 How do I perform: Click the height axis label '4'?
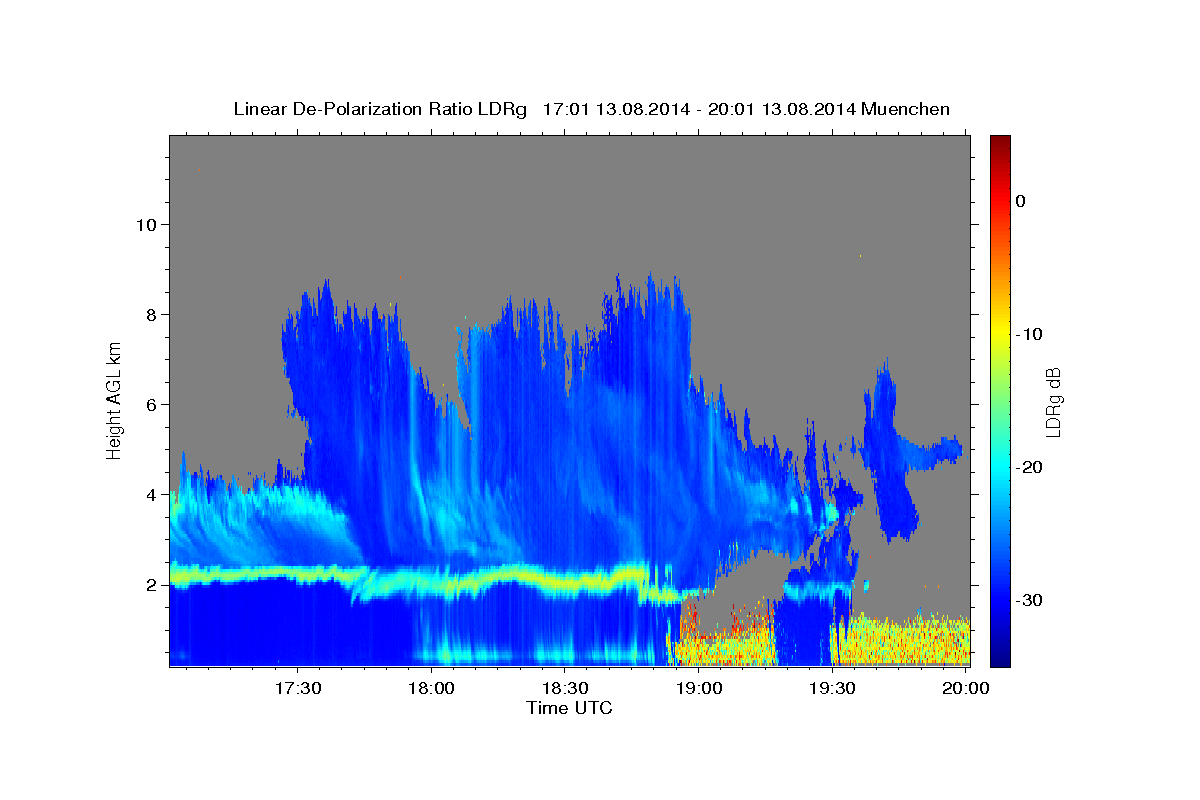[x=151, y=494]
